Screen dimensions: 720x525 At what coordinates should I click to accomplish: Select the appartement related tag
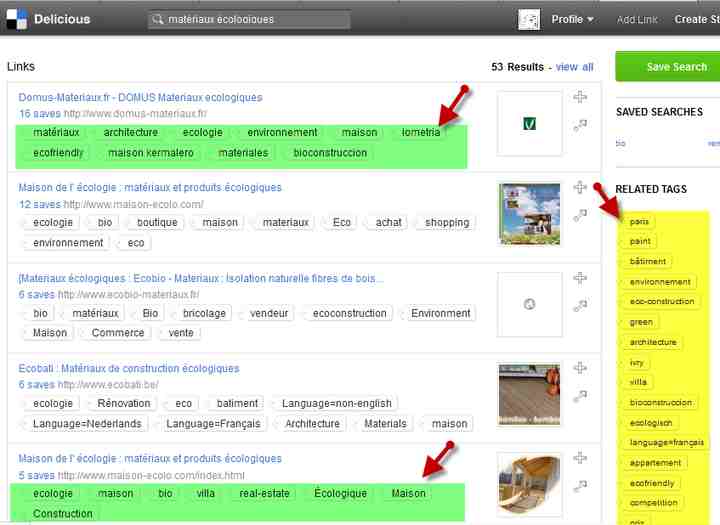(x=655, y=463)
